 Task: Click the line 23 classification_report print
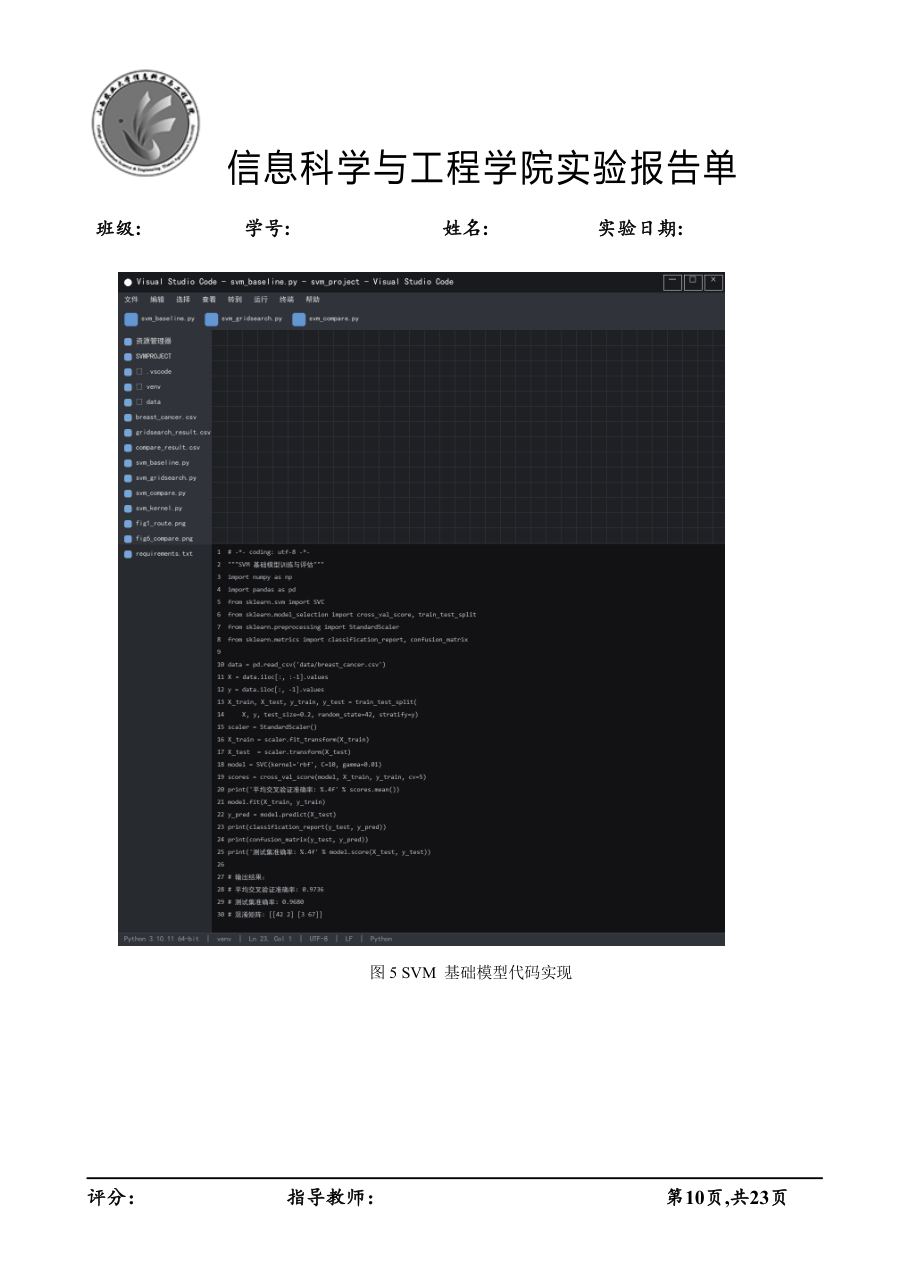click(x=307, y=827)
